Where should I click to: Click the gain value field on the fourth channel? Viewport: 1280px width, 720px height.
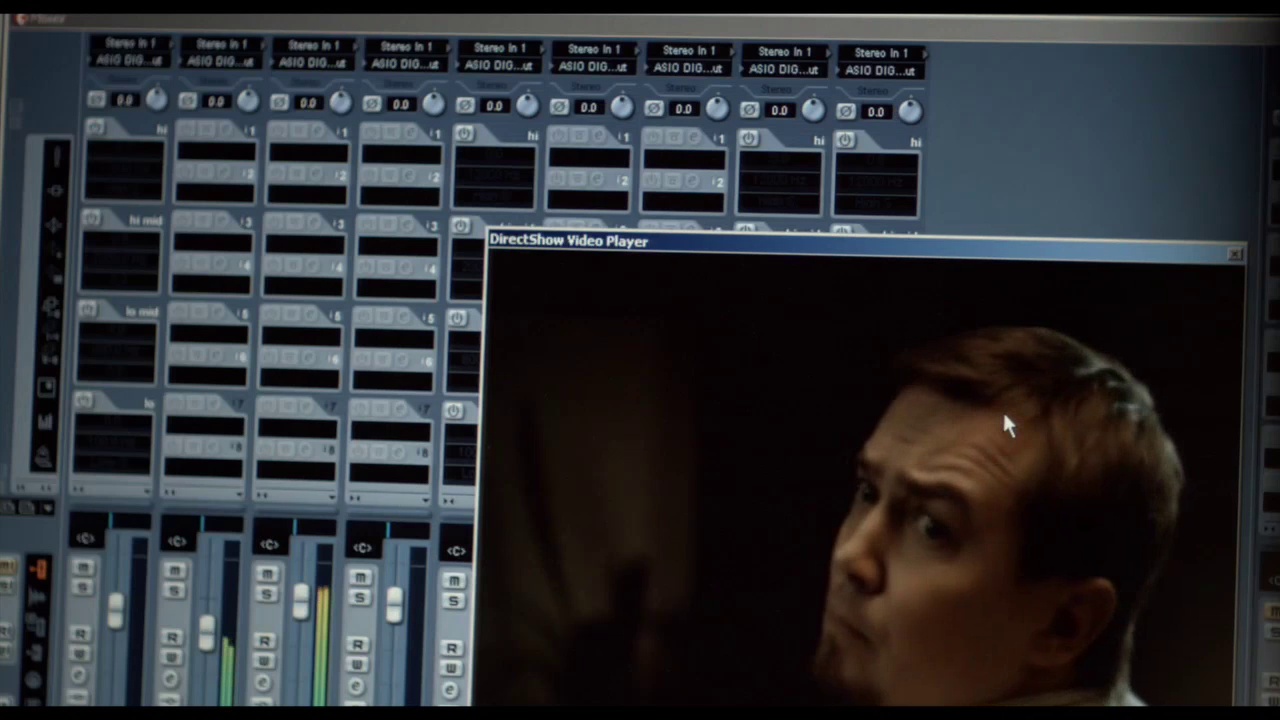pyautogui.click(x=401, y=104)
